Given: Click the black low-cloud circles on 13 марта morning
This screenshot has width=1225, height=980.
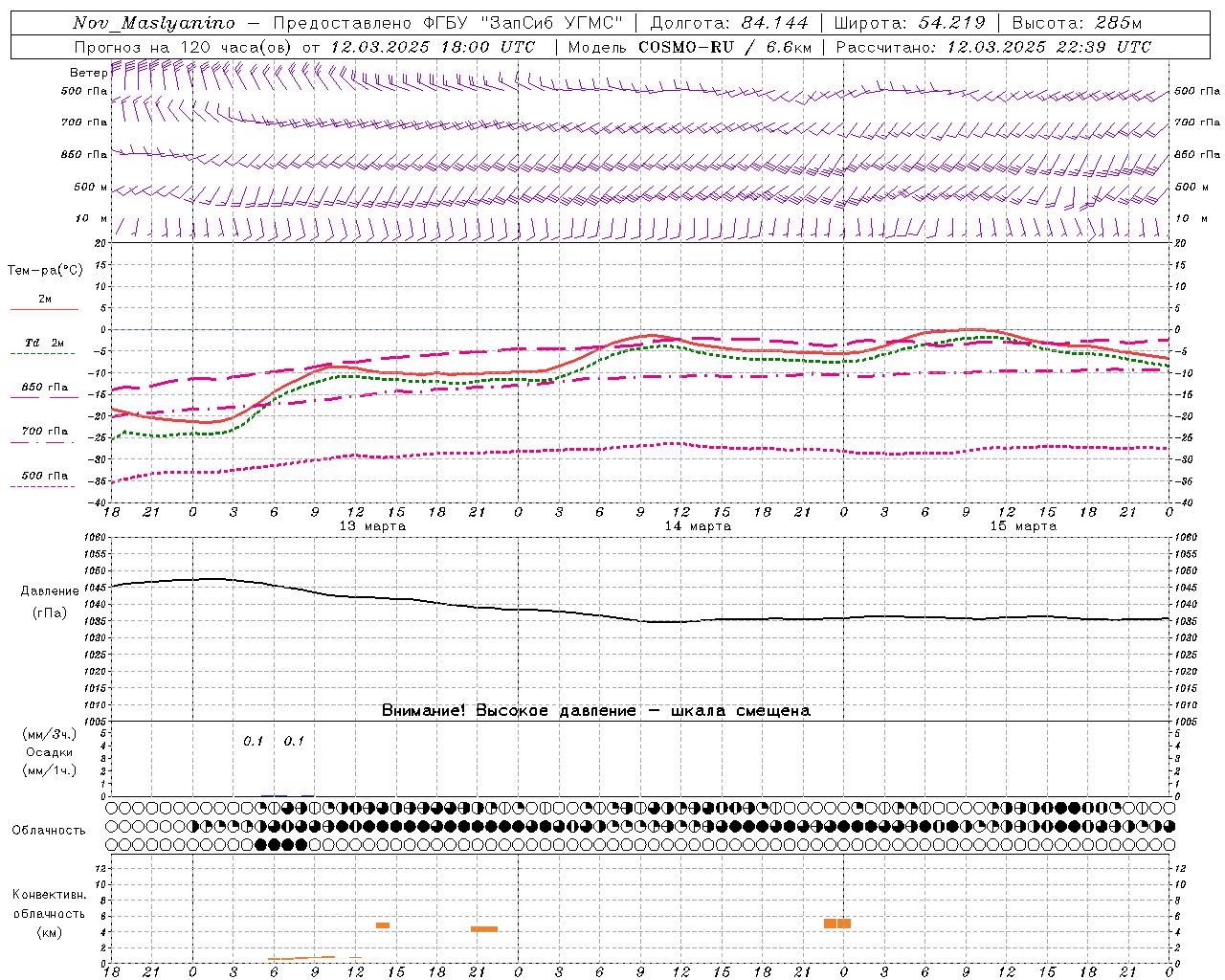Looking at the screenshot, I should click(x=281, y=844).
